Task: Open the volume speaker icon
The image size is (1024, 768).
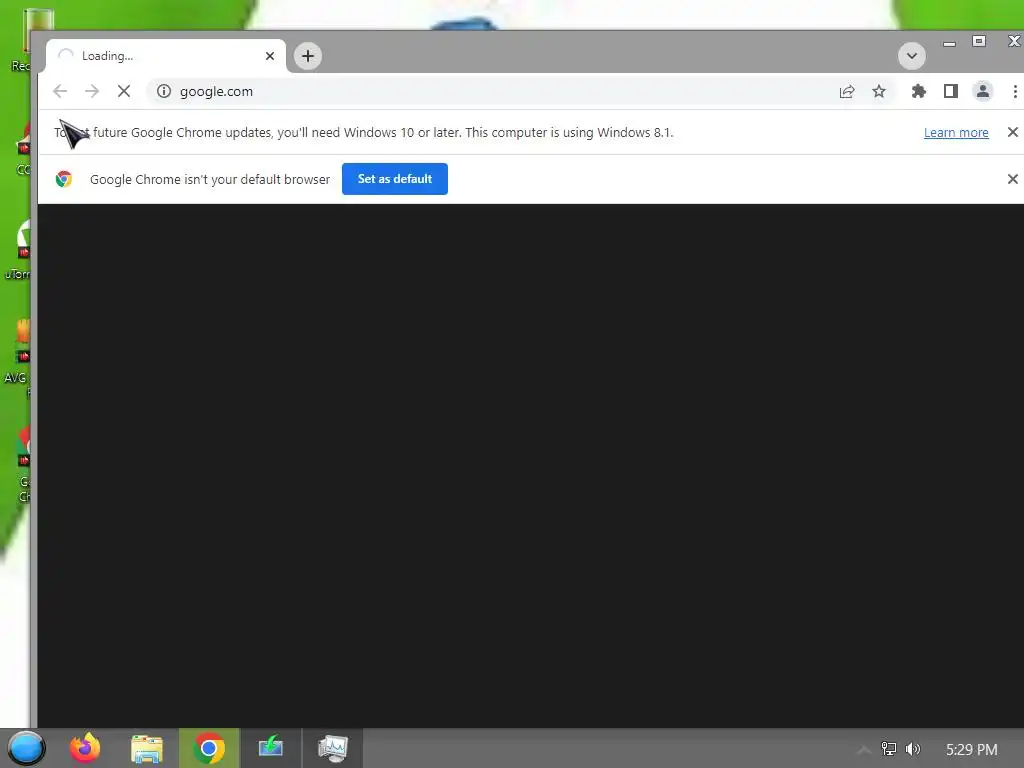Action: click(x=913, y=749)
